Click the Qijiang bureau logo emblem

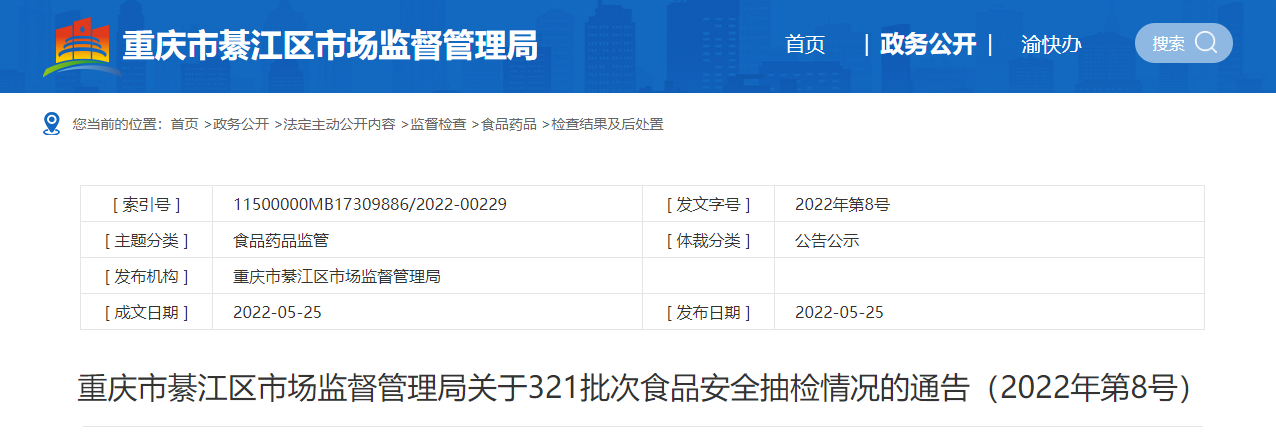coord(81,45)
